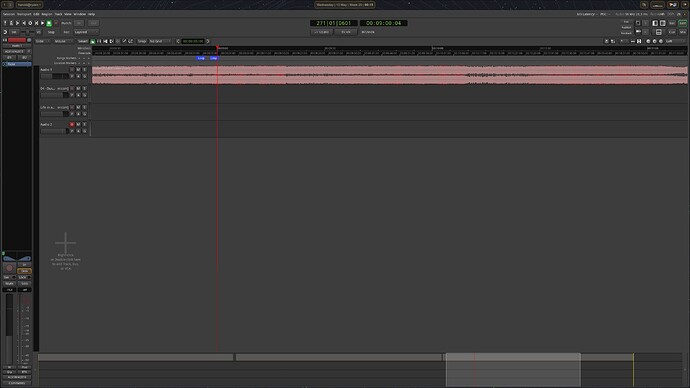Open the playlist button on Audio 1 track
Image resolution: width=690 pixels, height=388 pixels.
(x=72, y=76)
